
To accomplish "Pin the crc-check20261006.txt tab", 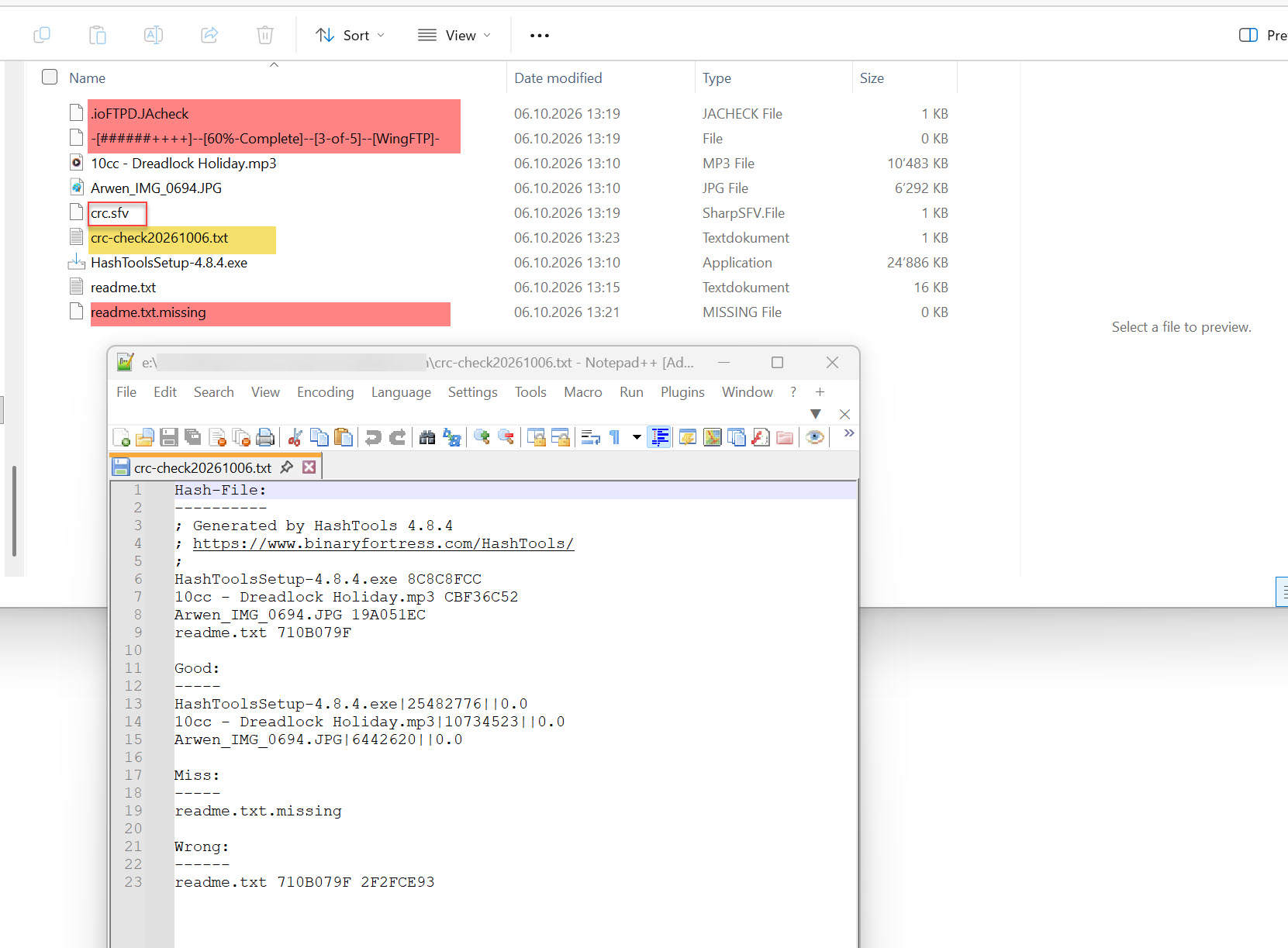I will click(286, 467).
